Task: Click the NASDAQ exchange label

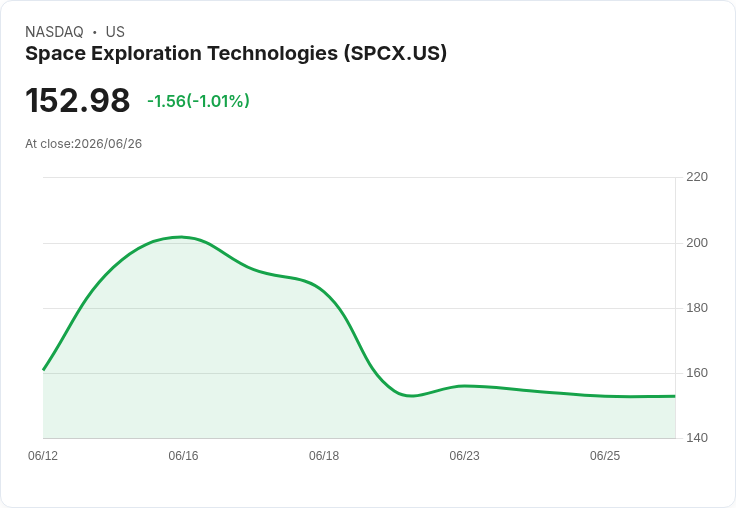Action: point(54,32)
